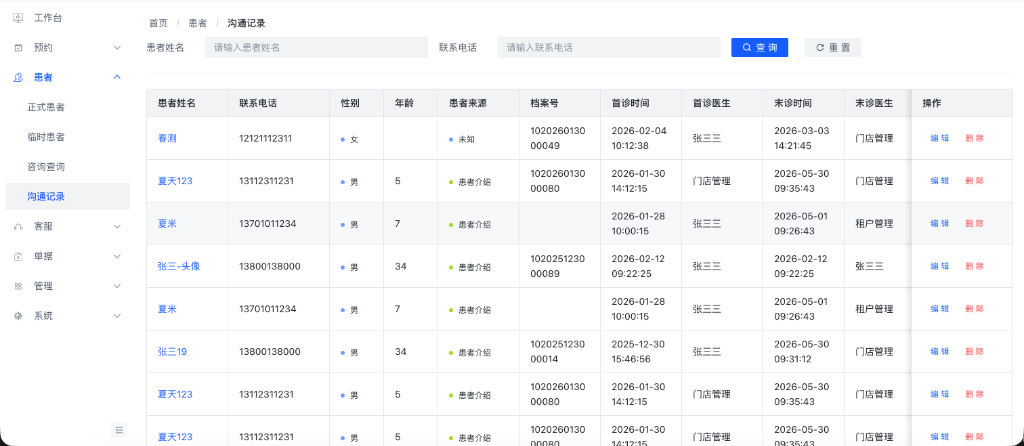This screenshot has height=446, width=1024.
Task: Focus the 联系电话 input field
Action: [x=609, y=48]
